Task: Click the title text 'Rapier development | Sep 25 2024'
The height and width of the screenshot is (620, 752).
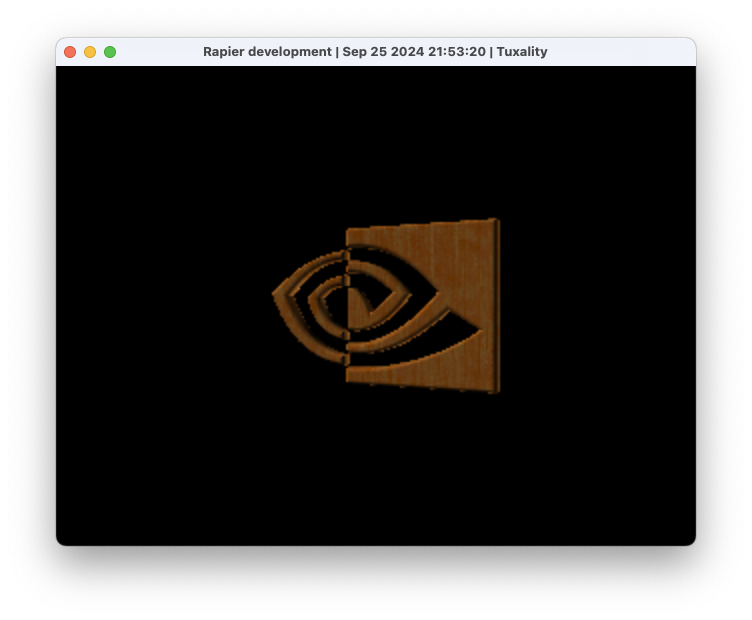Action: pos(314,52)
